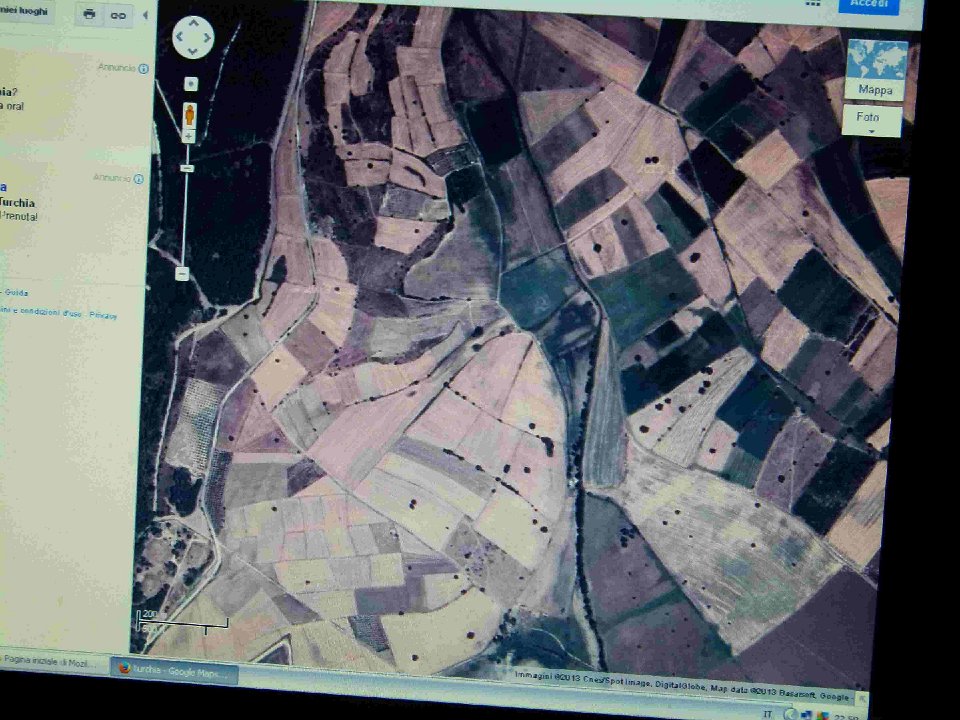Click the link/share chain icon
Screen dimensions: 960x720
coord(118,15)
